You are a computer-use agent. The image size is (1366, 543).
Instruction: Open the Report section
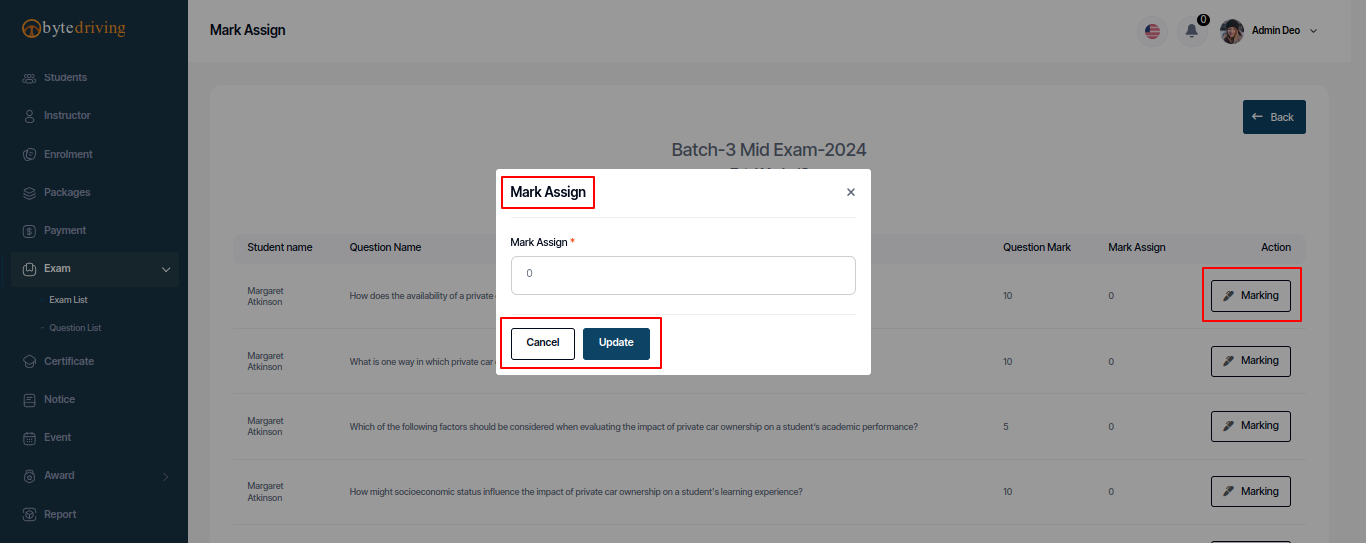60,514
